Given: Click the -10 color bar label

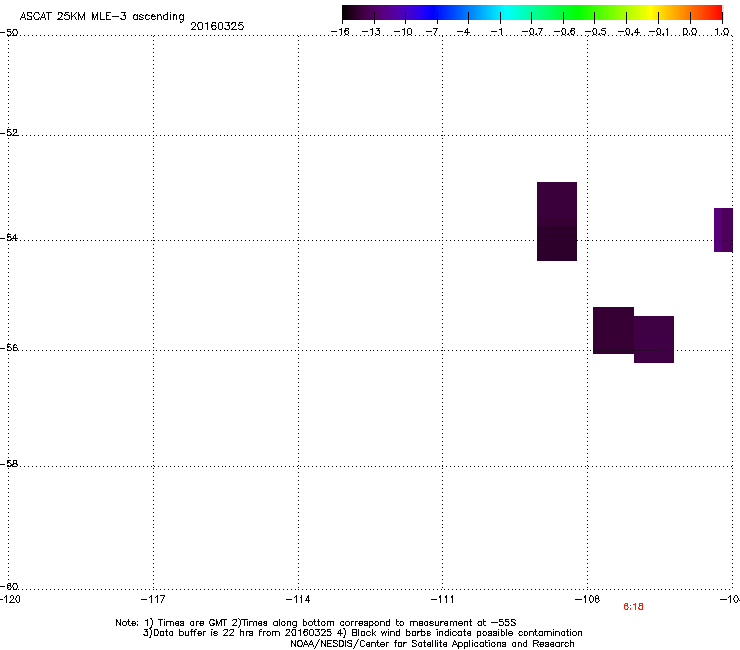Looking at the screenshot, I should point(403,32).
